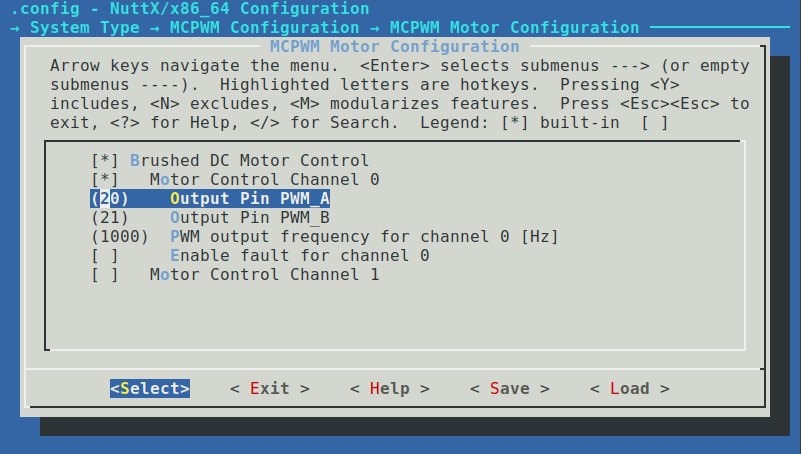801x454 pixels.
Task: Enable the Motor Control Channel 1 checkbox
Action: 105,274
